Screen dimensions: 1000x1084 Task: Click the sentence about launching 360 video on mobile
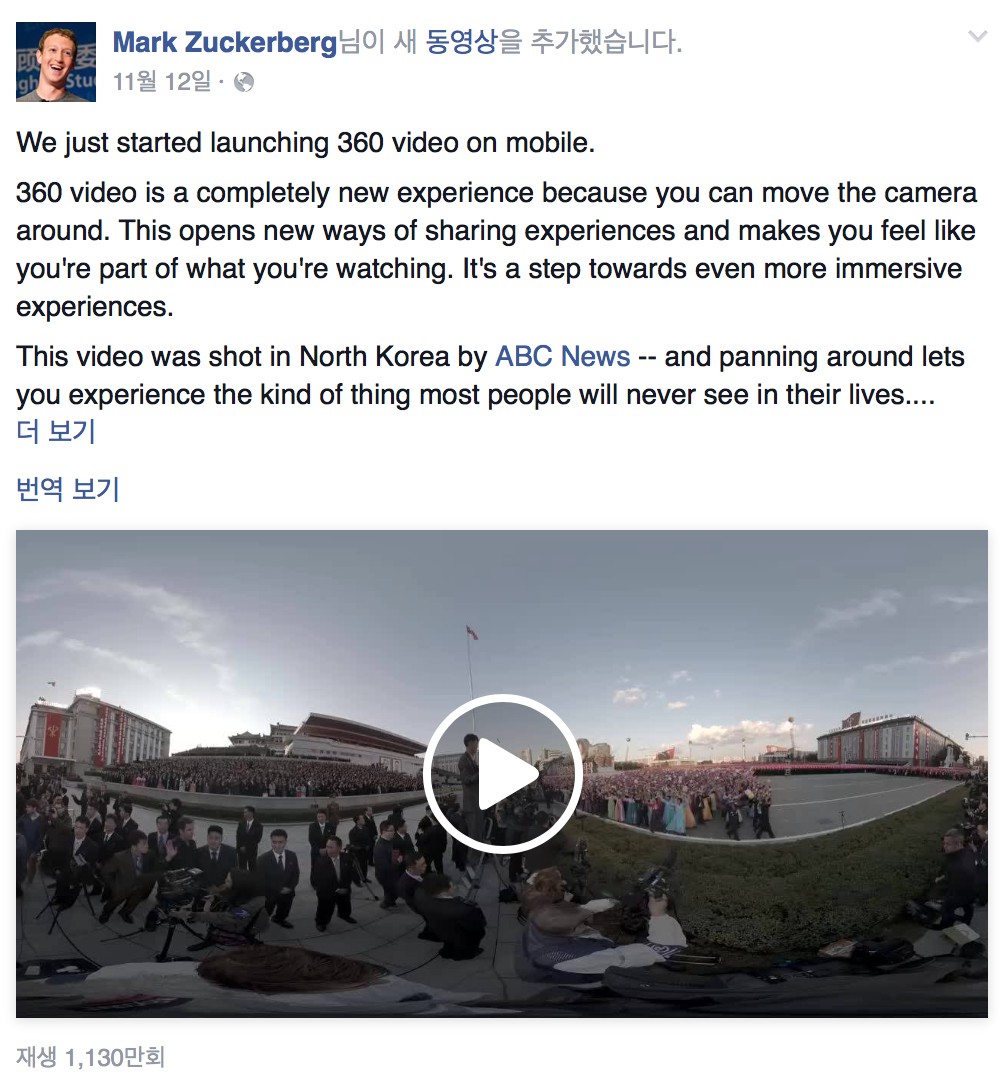pyautogui.click(x=305, y=143)
